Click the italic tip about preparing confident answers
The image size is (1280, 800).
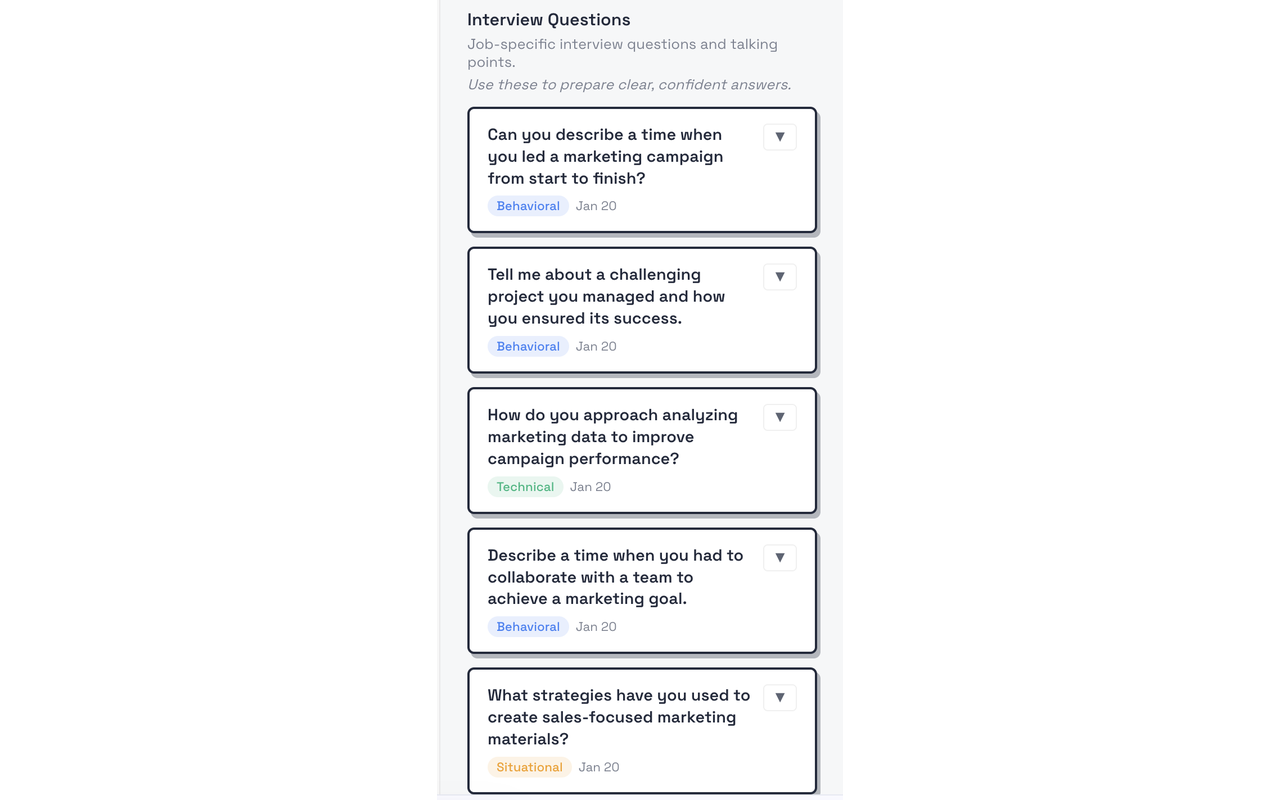pyautogui.click(x=628, y=84)
